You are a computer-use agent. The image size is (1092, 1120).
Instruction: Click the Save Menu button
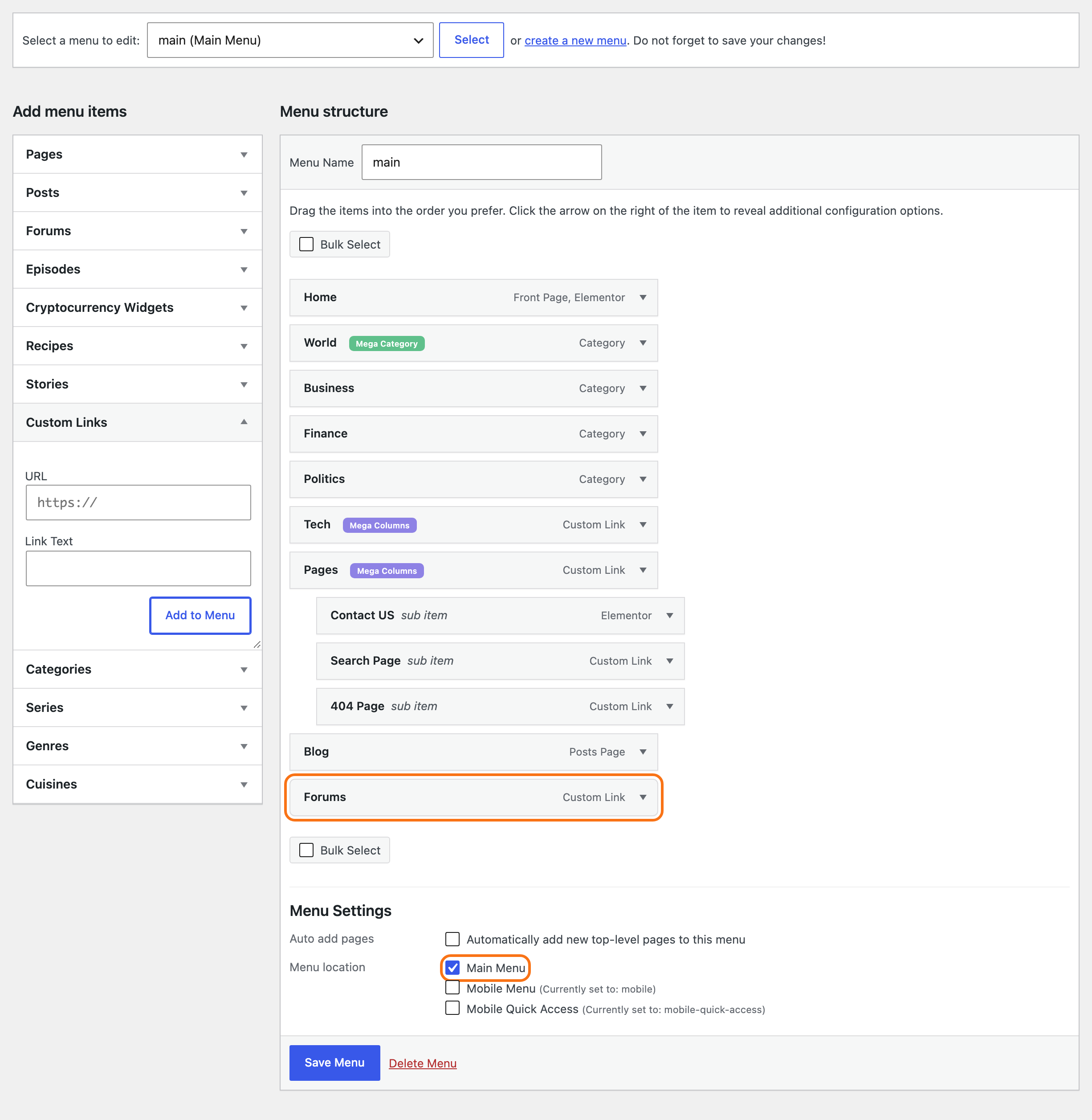(334, 1063)
